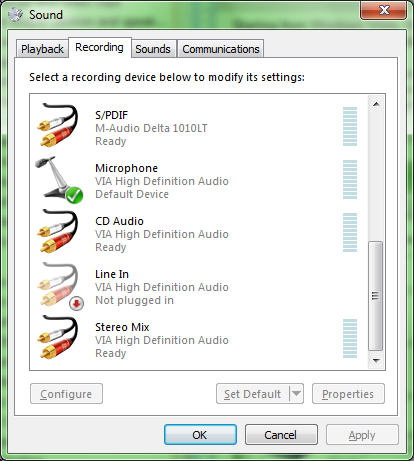Screen dimensions: 414x461
Task: Confirm with the OK button
Action: coord(200,435)
